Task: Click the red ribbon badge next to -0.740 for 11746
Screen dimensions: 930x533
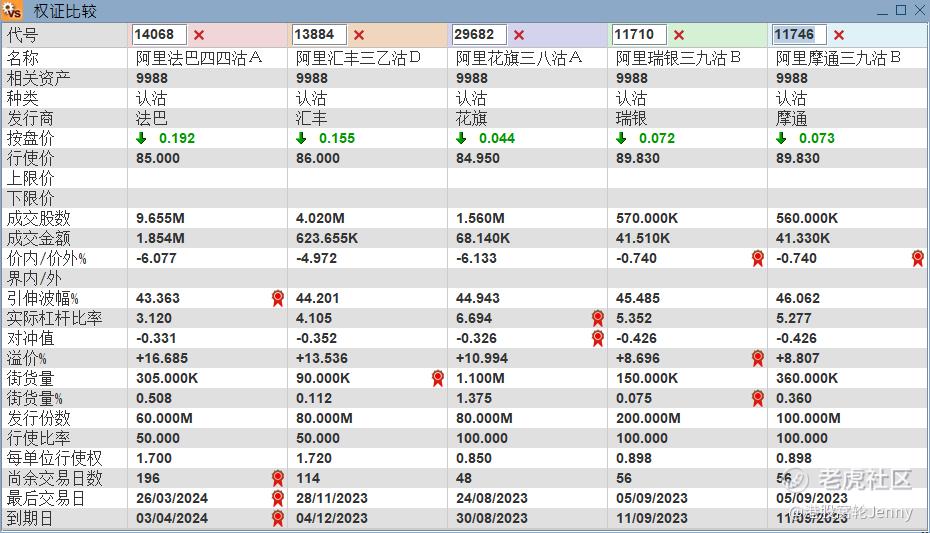Action: pos(918,258)
